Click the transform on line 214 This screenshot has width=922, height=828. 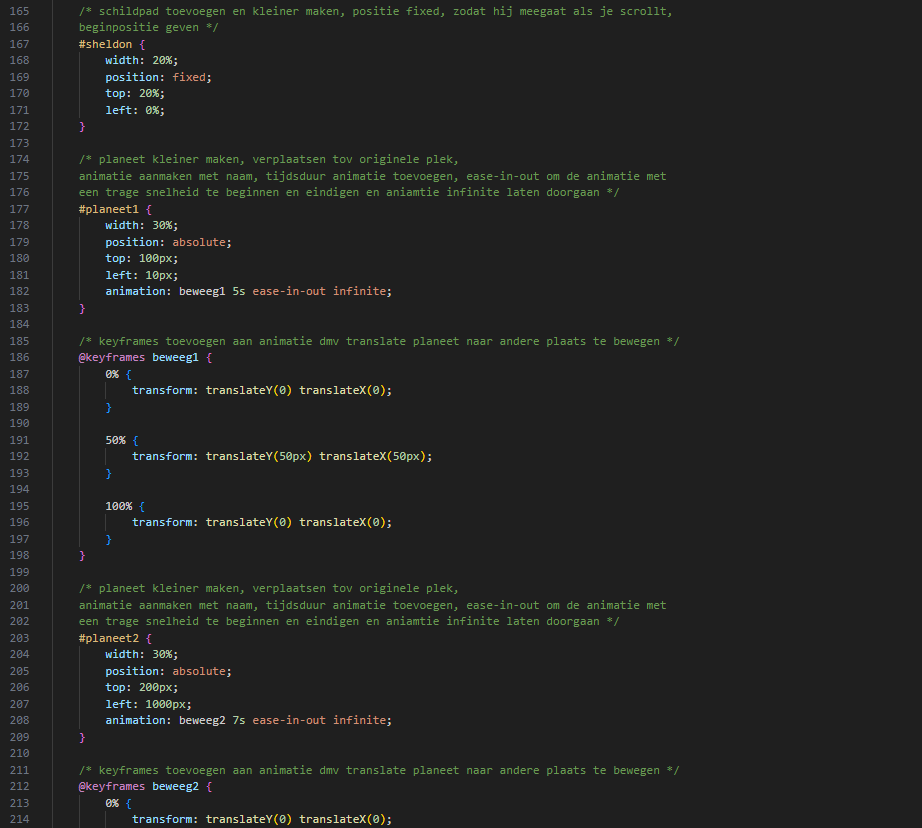click(262, 820)
